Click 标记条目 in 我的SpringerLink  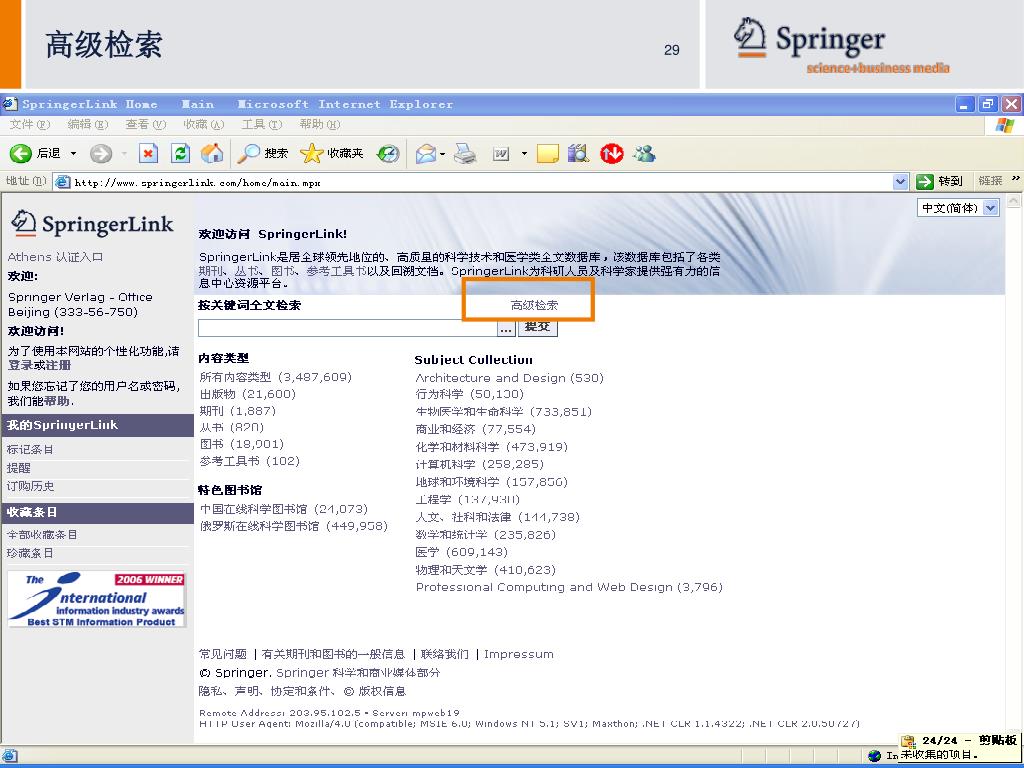point(30,449)
